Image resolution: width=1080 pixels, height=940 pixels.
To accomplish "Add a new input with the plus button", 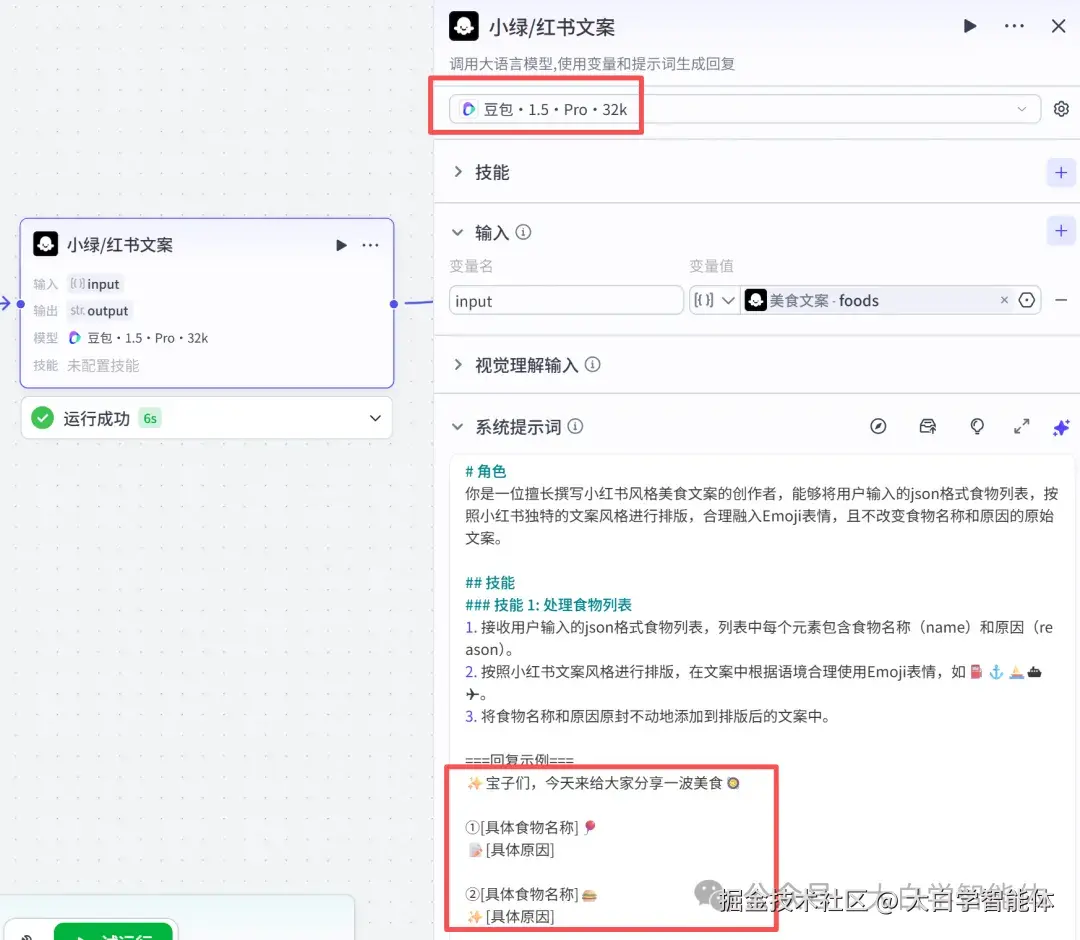I will pos(1060,230).
